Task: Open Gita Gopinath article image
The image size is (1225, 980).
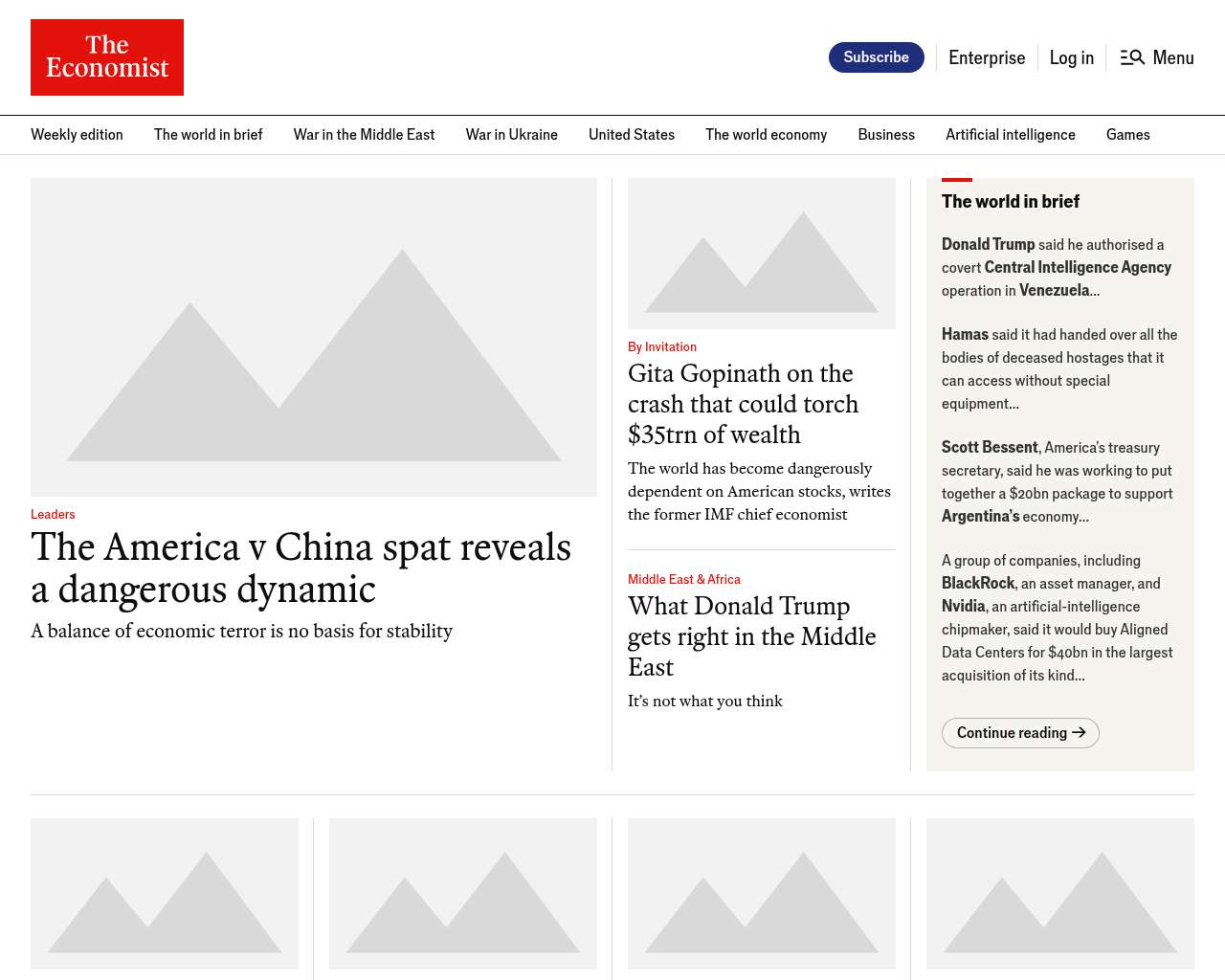Action: click(x=762, y=254)
